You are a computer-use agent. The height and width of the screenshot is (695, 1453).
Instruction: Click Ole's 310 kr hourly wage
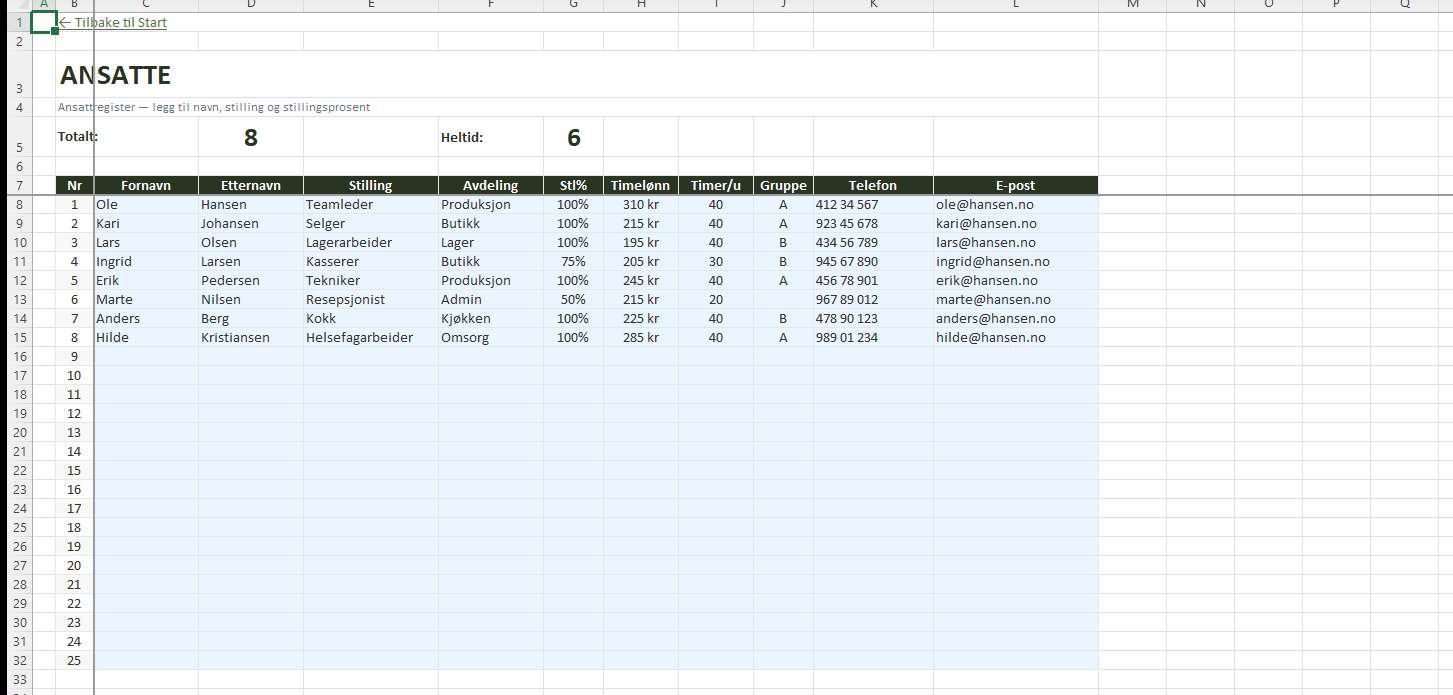coord(640,204)
